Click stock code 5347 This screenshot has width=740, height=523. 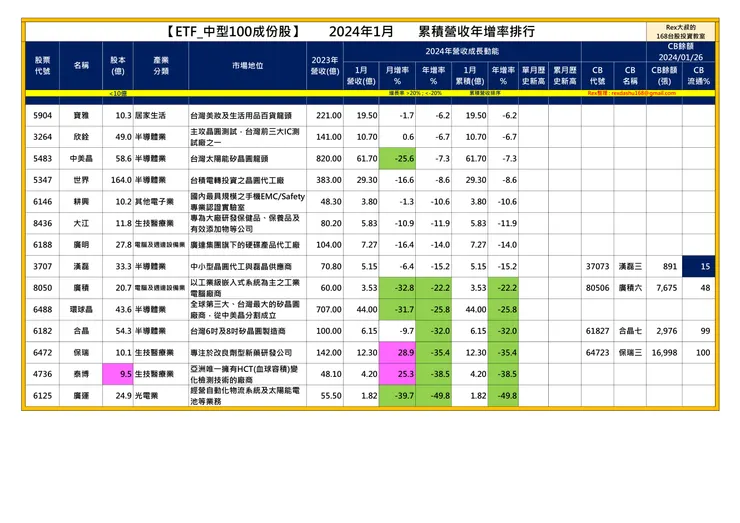click(x=42, y=180)
